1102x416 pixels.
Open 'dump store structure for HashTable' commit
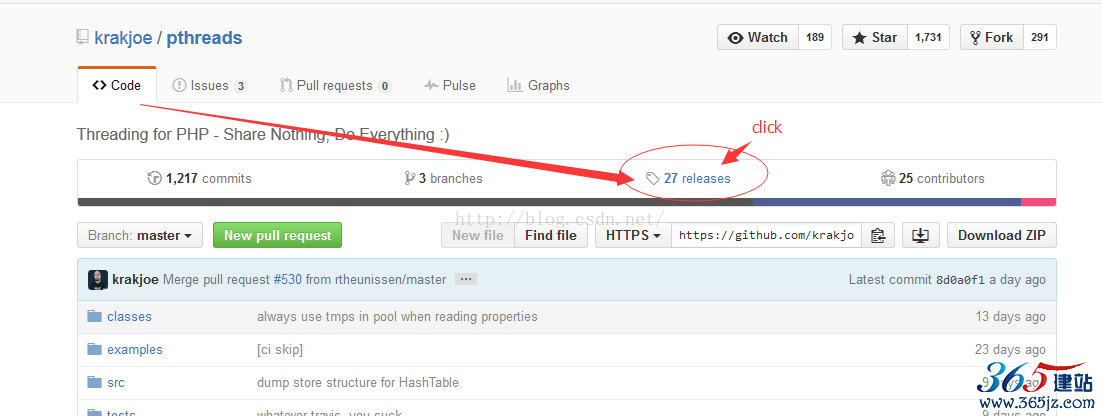tap(358, 383)
